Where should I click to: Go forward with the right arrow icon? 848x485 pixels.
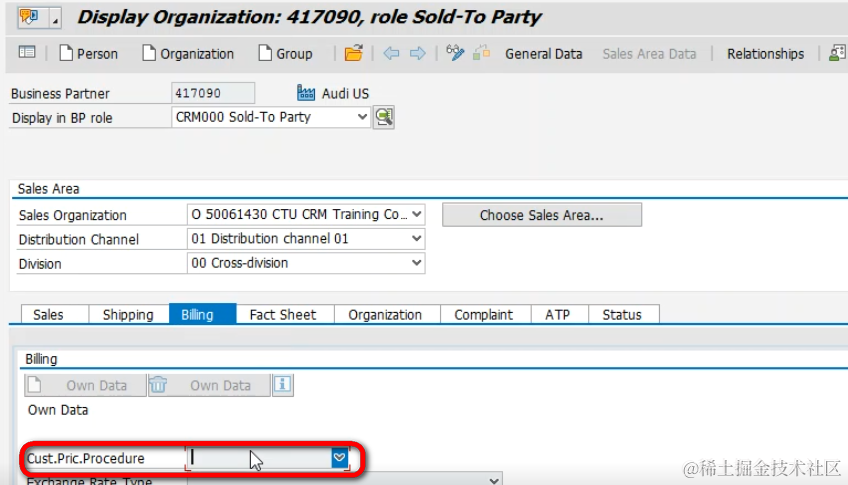(417, 53)
